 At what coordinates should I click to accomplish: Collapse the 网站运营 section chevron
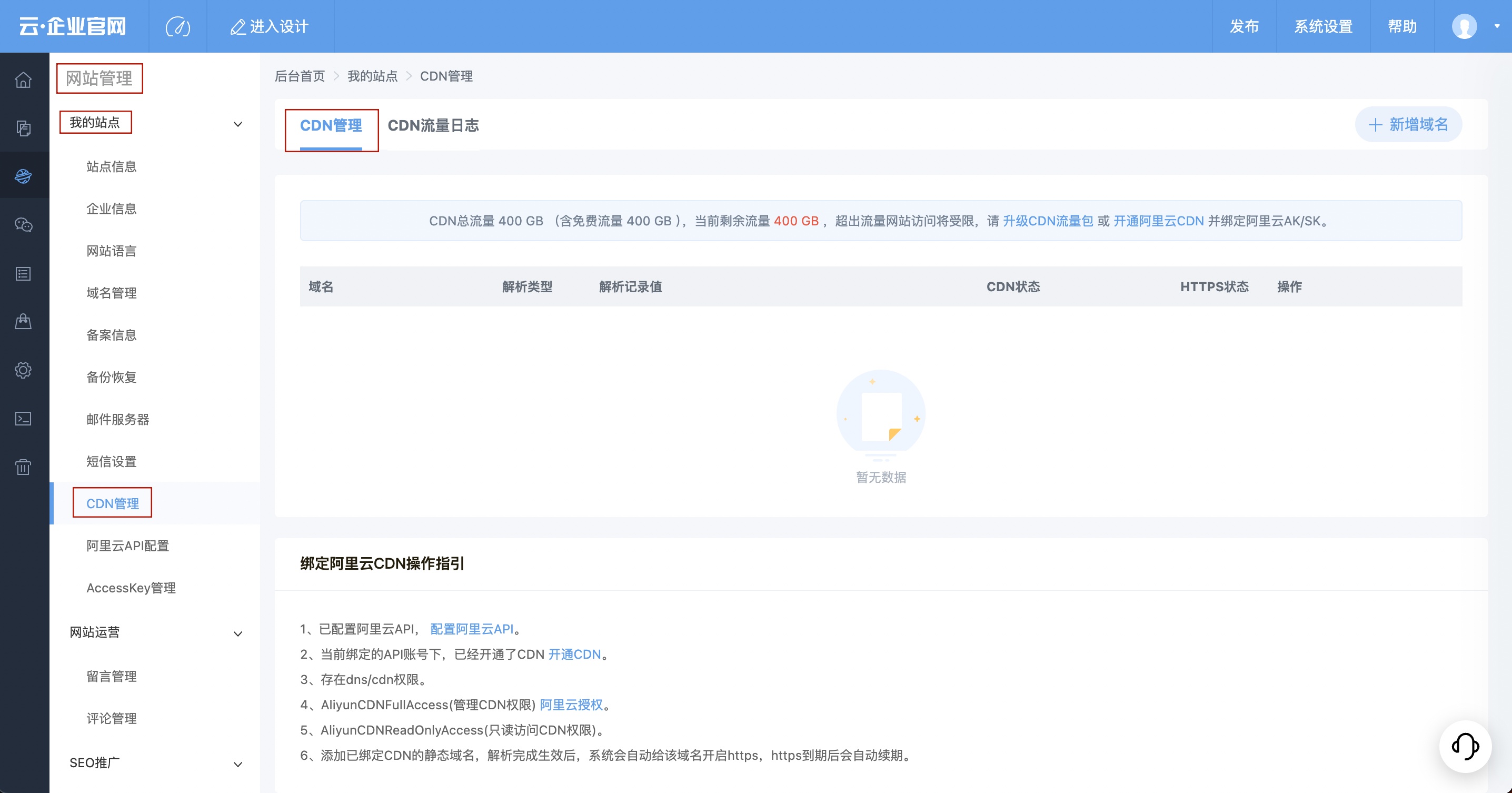coord(238,633)
